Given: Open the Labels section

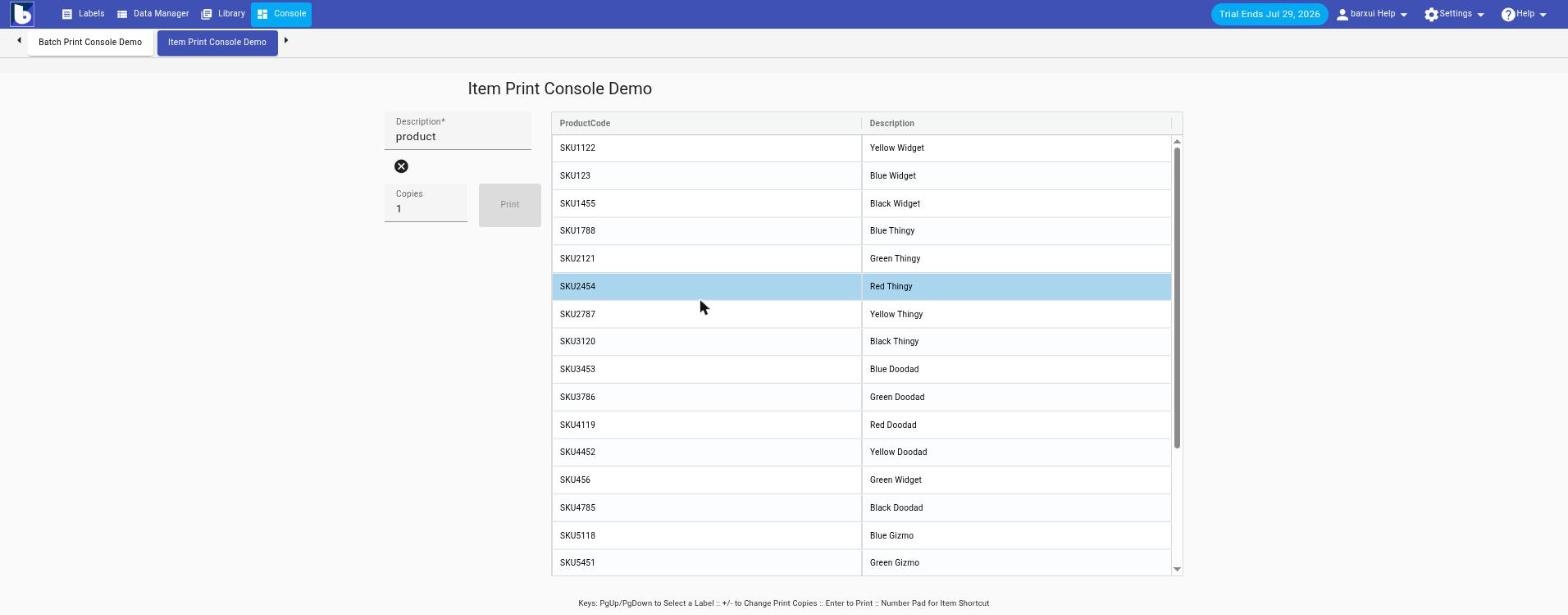Looking at the screenshot, I should (83, 14).
